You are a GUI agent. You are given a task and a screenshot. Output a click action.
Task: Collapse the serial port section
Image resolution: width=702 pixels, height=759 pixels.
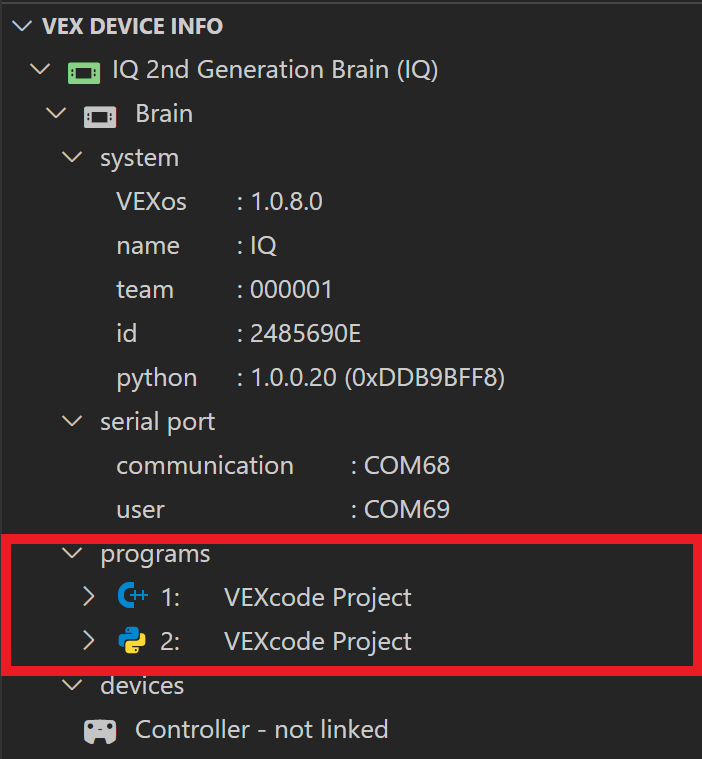tap(72, 422)
